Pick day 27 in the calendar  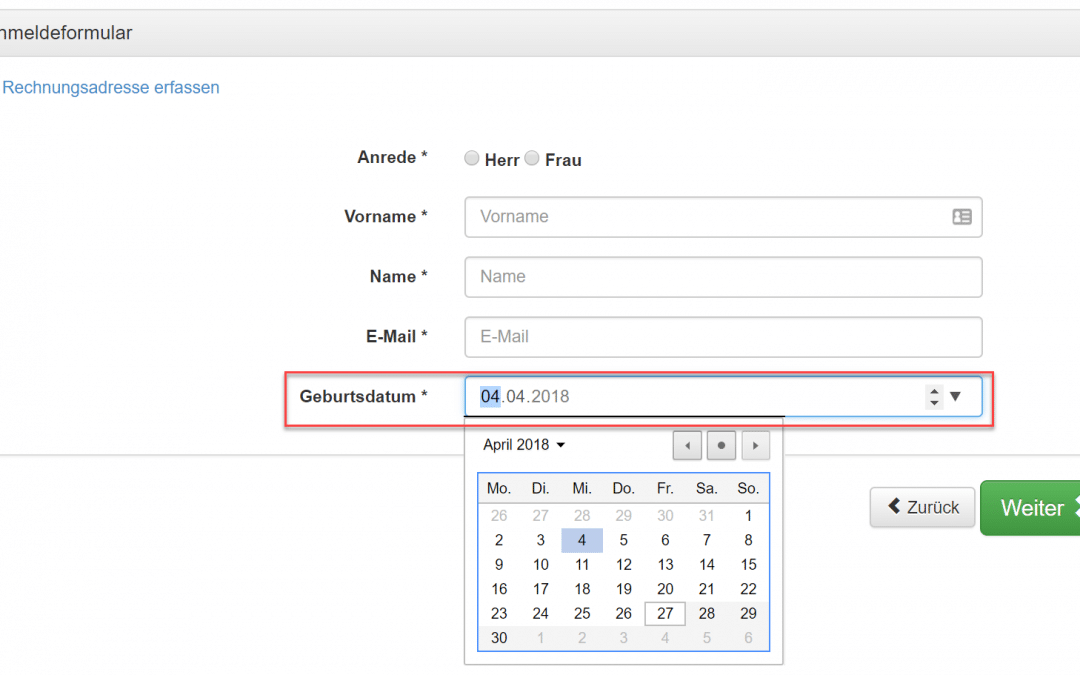665,614
